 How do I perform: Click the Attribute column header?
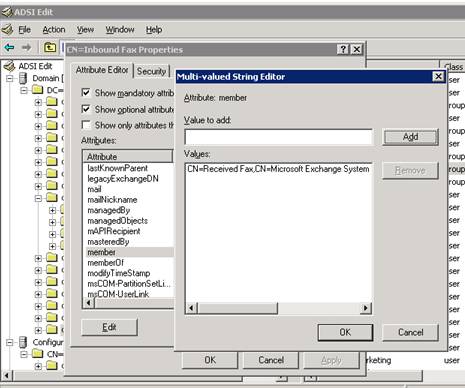point(128,157)
